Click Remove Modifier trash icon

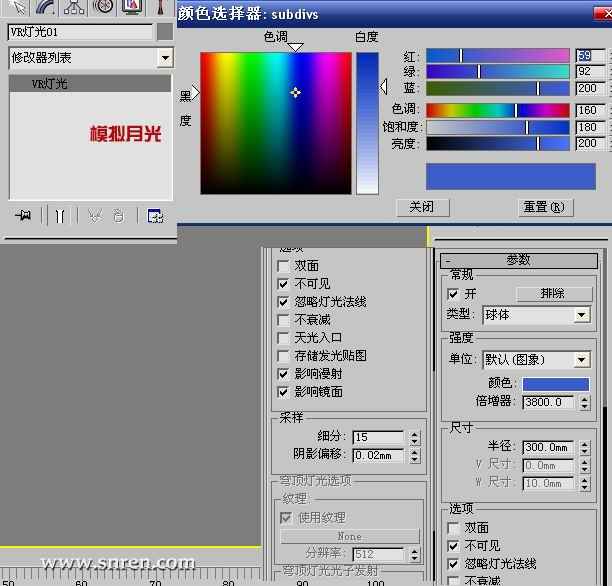[x=119, y=216]
